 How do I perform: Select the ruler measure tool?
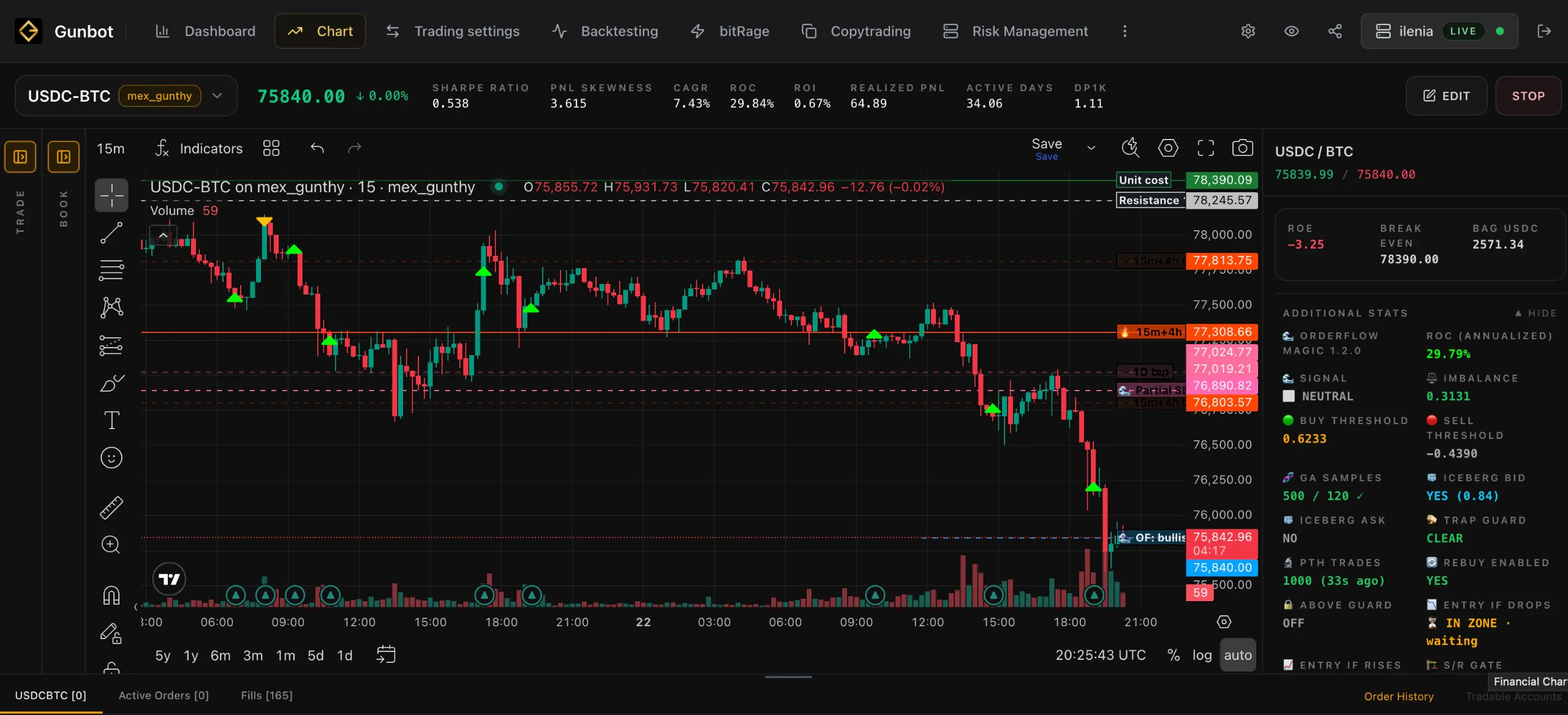click(x=111, y=507)
